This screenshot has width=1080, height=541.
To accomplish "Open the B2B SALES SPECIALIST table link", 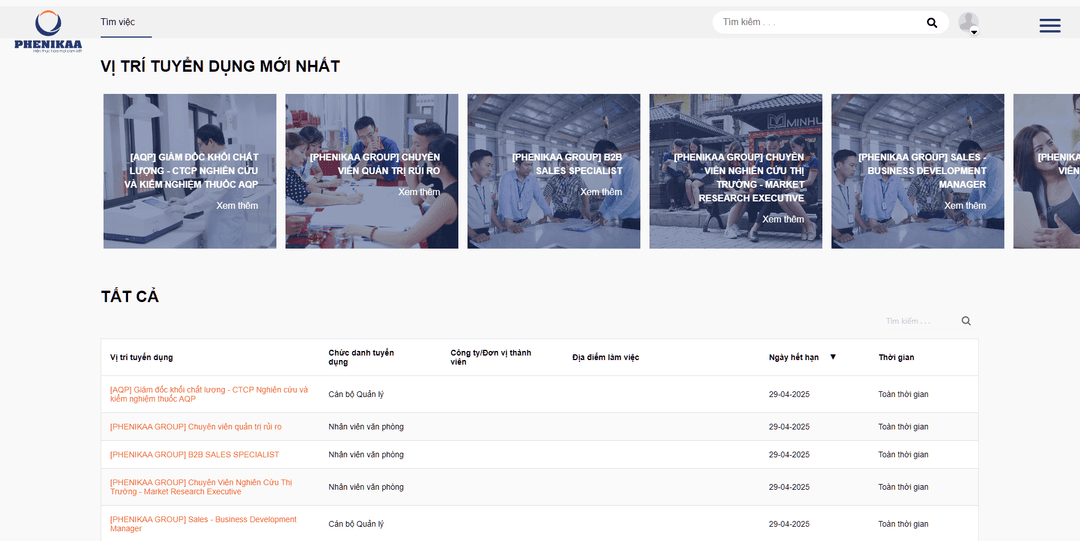I will [x=194, y=455].
